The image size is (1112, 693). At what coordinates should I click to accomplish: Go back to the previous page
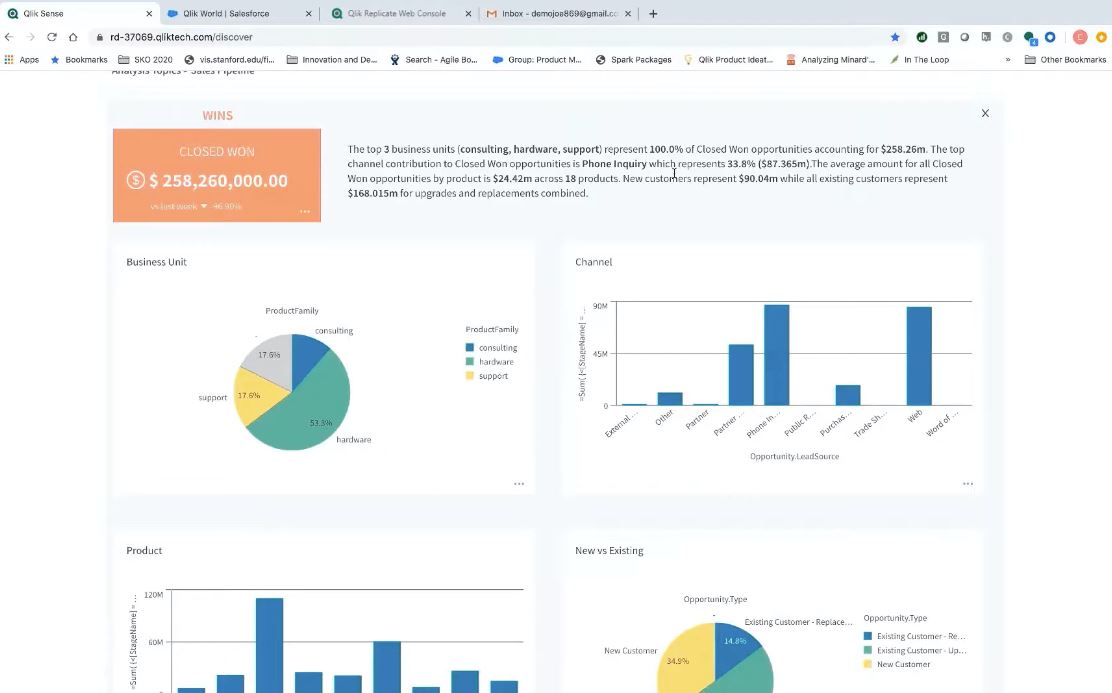[9, 37]
